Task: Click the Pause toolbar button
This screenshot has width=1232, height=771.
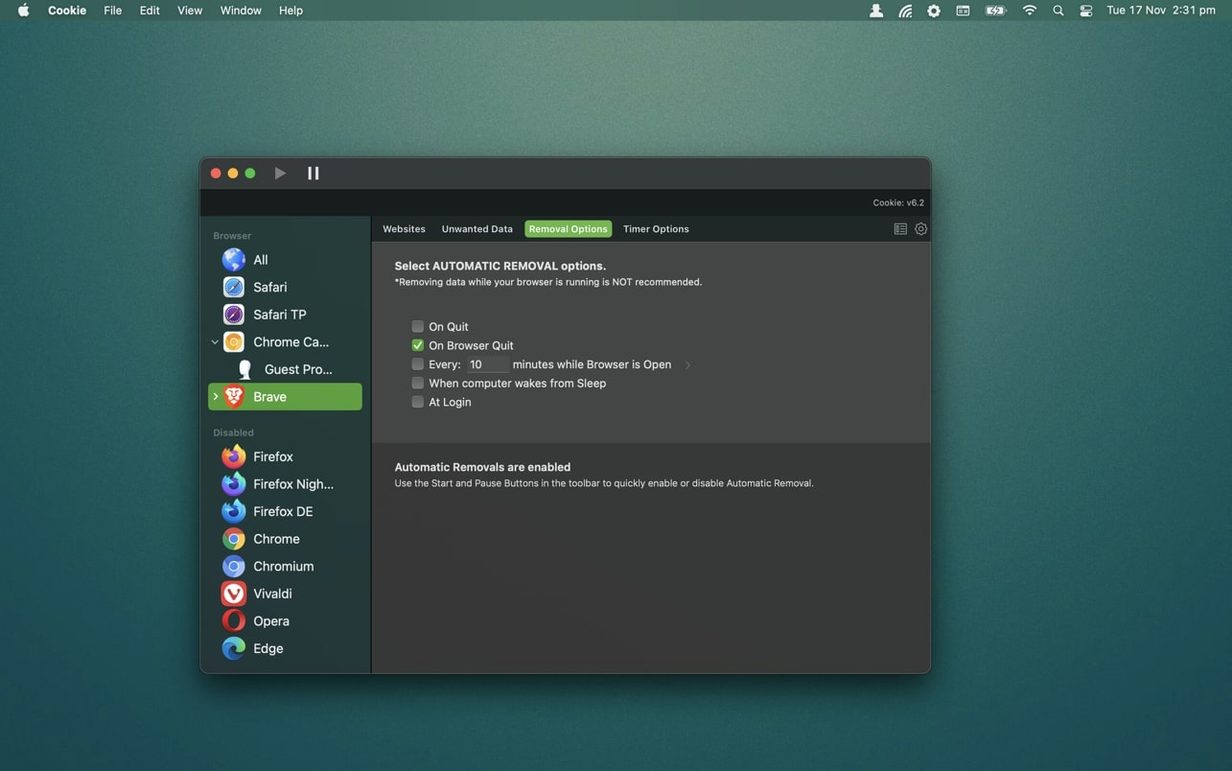Action: click(313, 173)
